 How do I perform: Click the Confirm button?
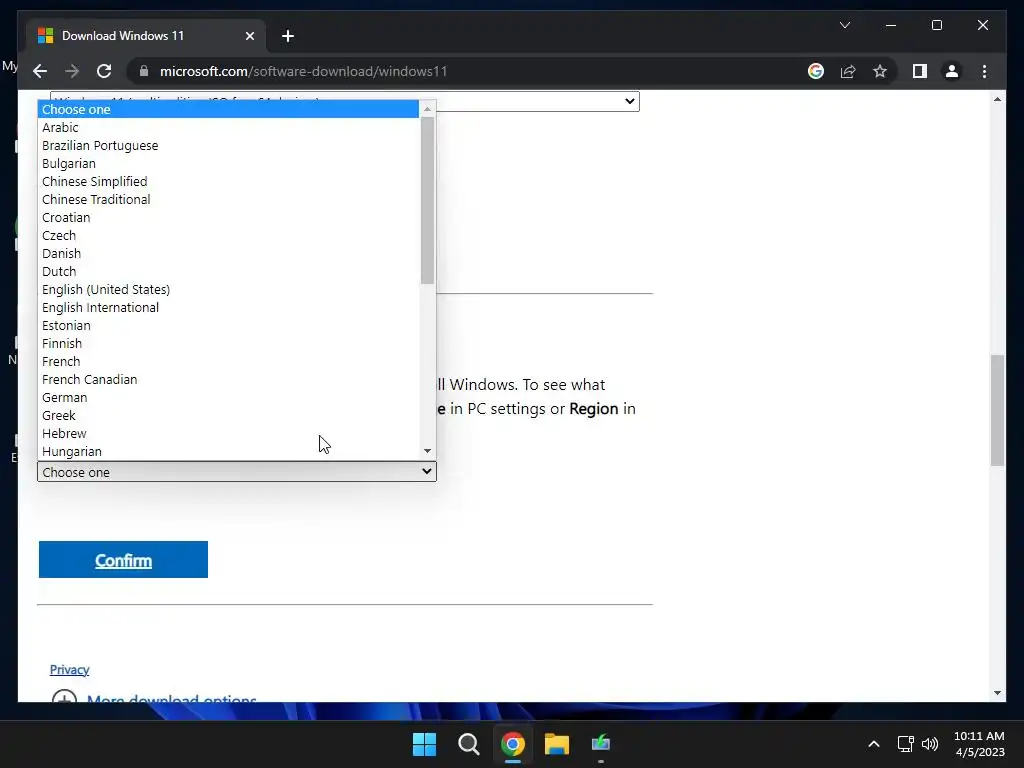(x=123, y=560)
